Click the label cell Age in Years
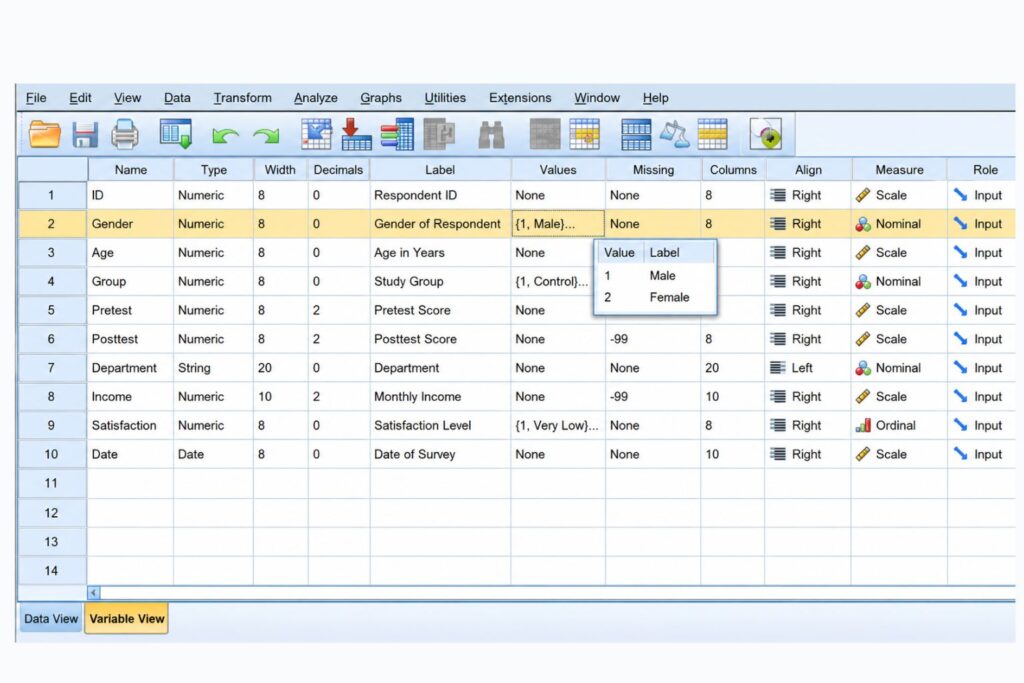 [x=440, y=253]
